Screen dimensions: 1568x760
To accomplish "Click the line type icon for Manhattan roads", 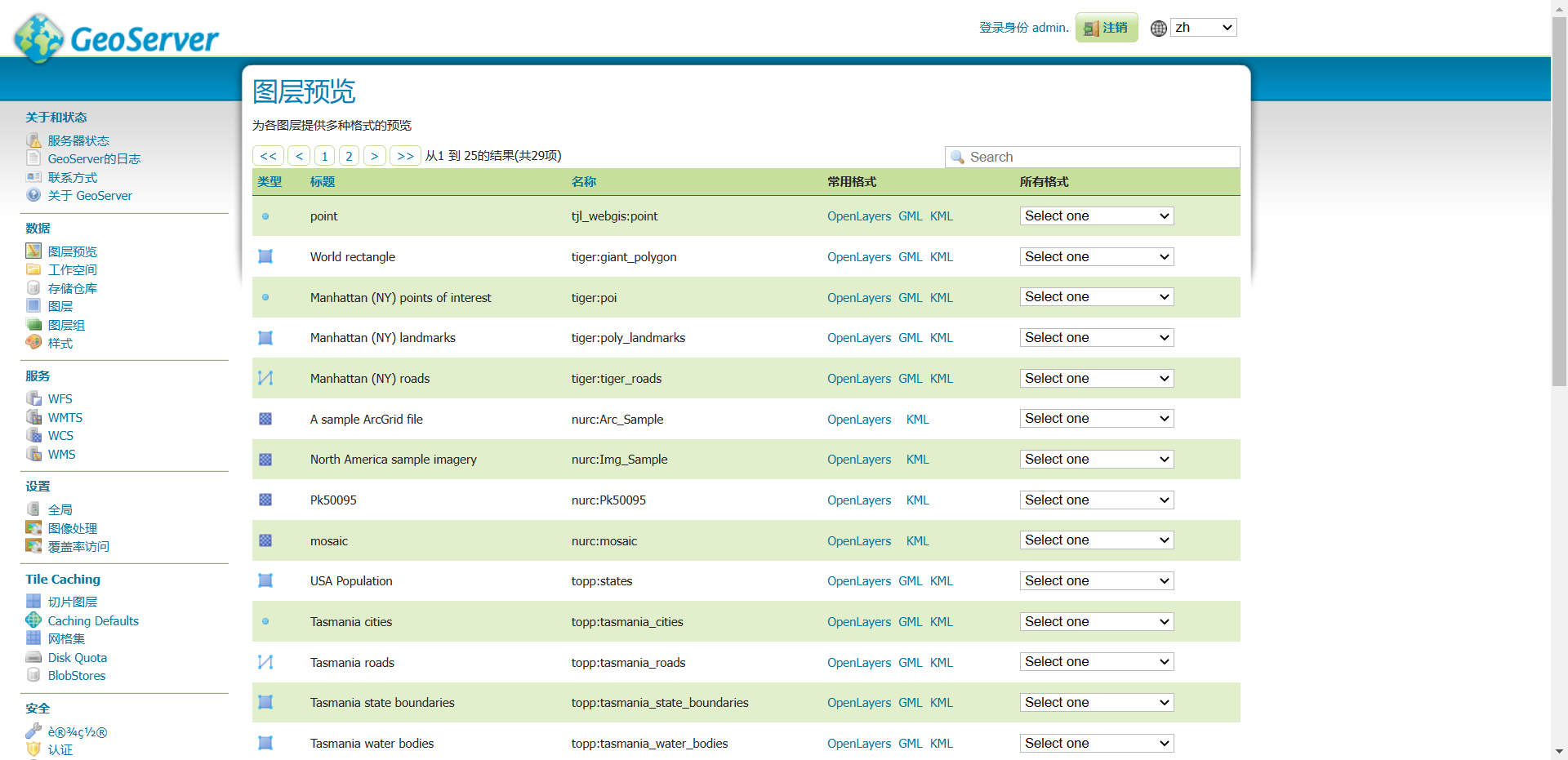I will tap(265, 378).
